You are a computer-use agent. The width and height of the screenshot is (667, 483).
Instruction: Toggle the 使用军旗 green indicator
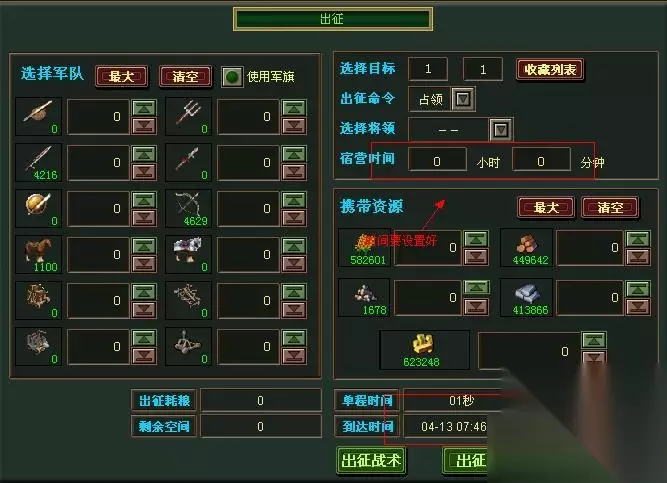pos(232,77)
